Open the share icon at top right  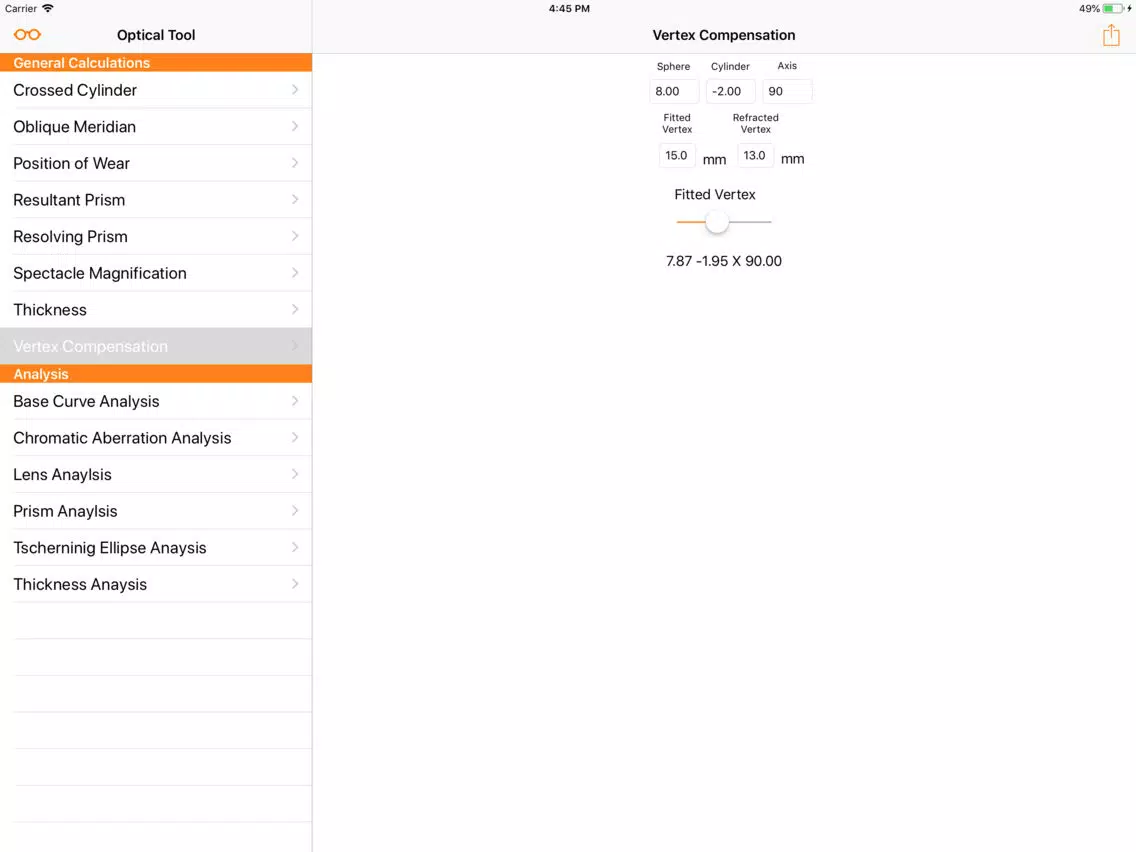tap(1111, 35)
